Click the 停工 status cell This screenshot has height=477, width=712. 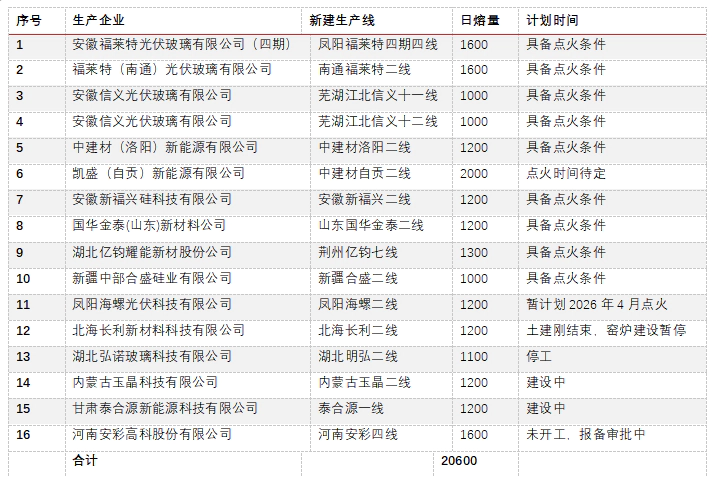[x=540, y=356]
